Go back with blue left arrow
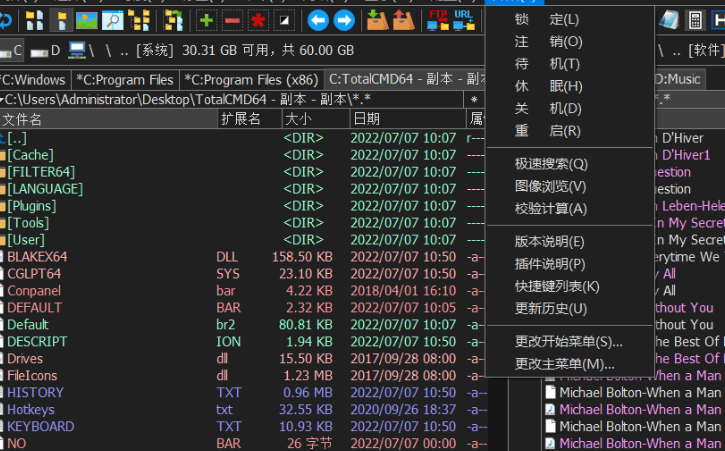 318,20
